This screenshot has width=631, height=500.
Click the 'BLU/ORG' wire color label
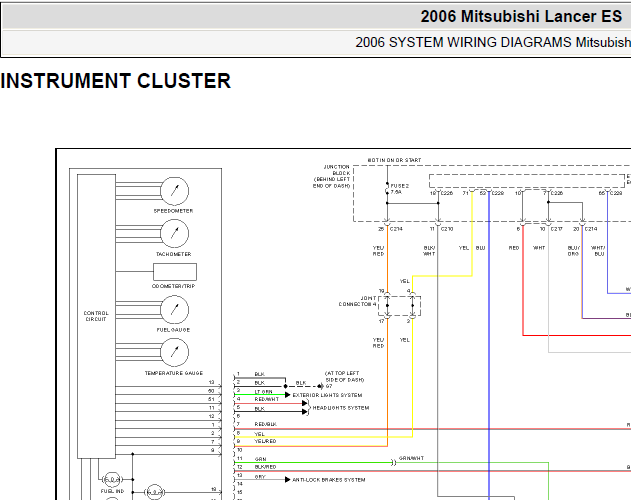[x=574, y=251]
